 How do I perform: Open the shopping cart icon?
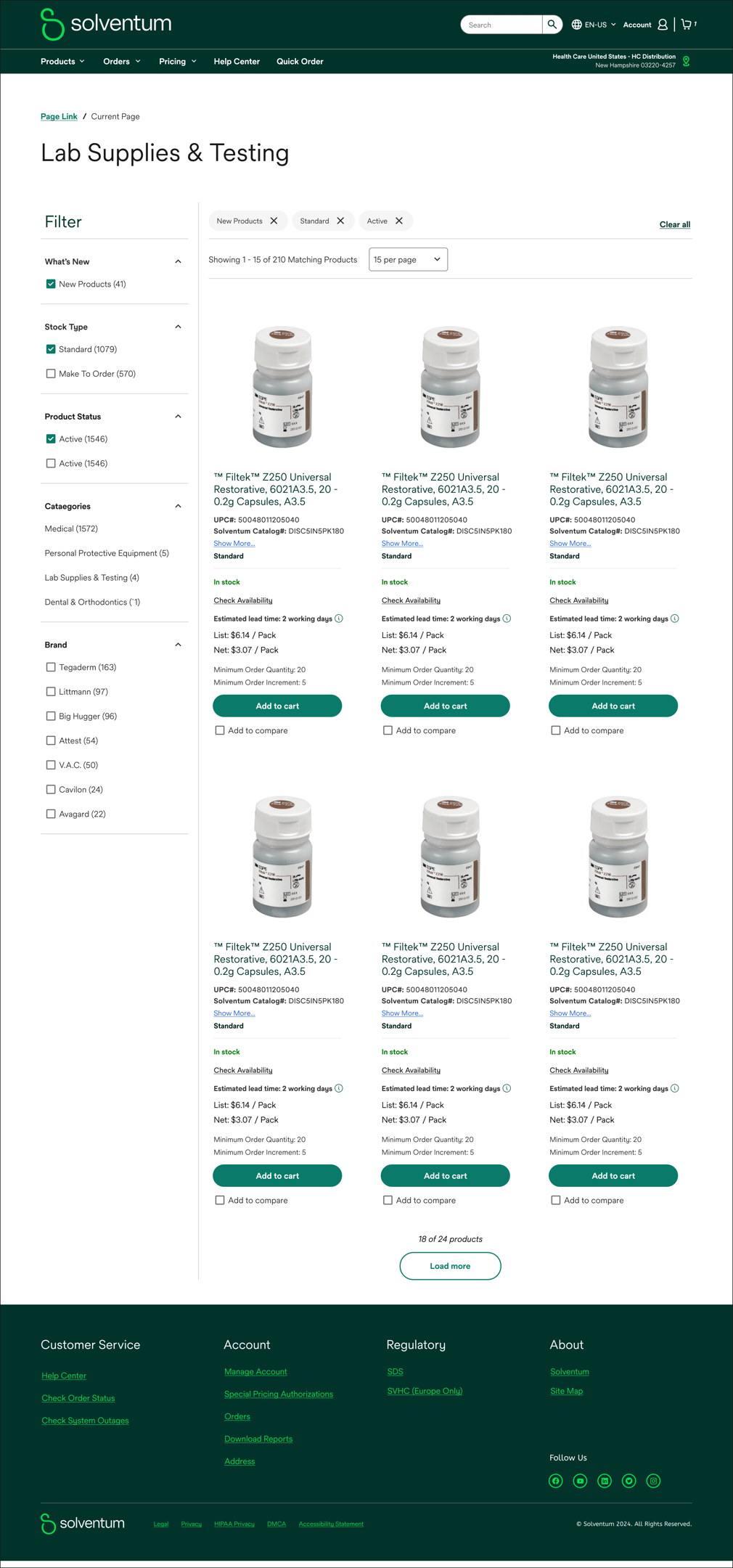686,25
